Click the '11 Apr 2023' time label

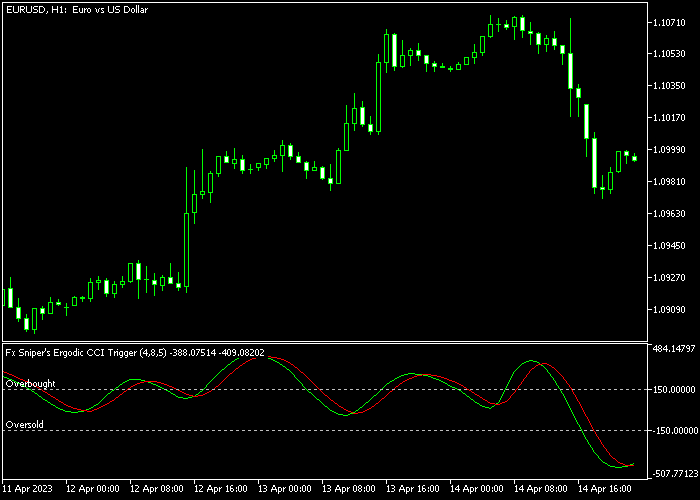click(27, 488)
